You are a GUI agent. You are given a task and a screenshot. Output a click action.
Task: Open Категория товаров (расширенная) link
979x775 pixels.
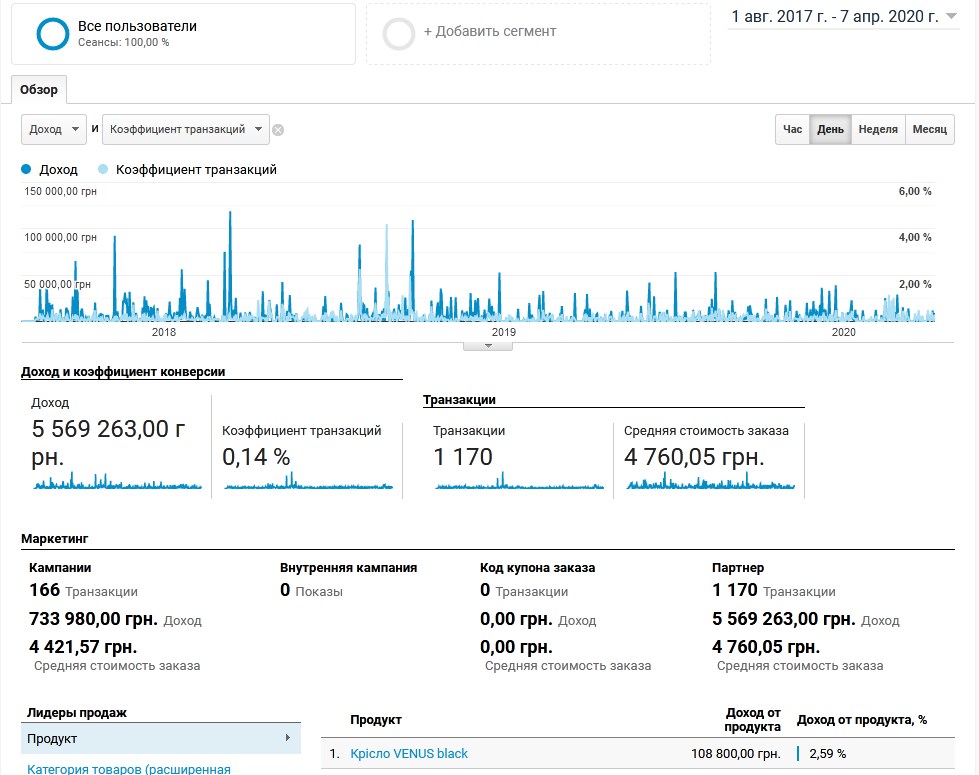[129, 769]
